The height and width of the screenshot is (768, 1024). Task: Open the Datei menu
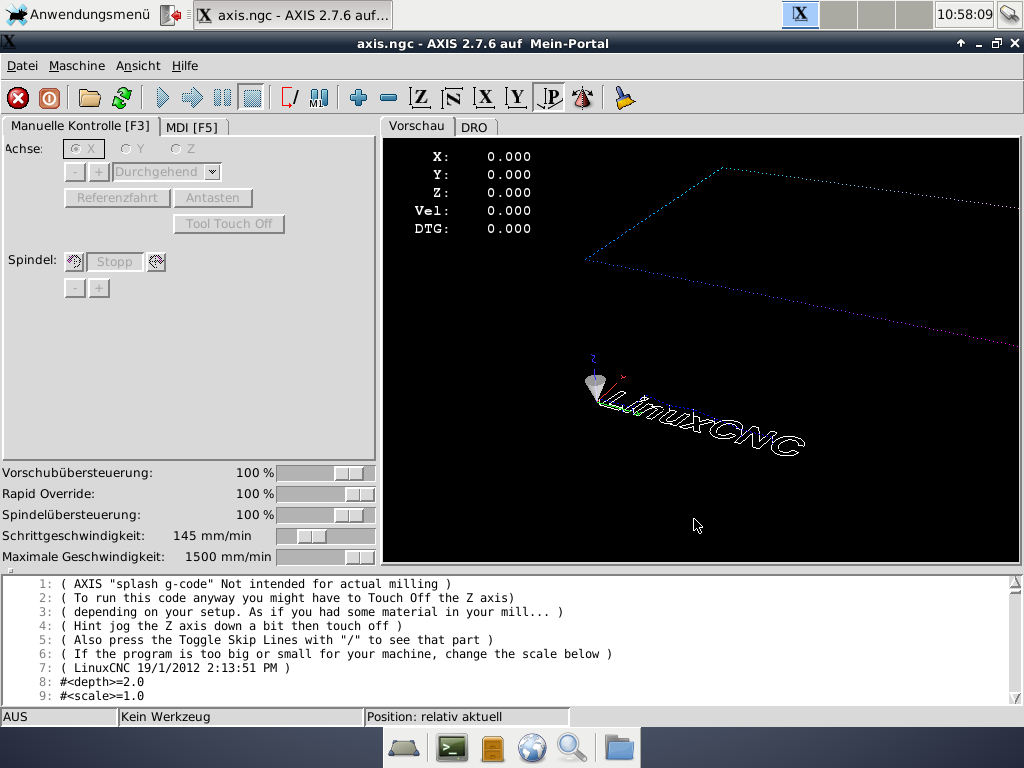pos(22,66)
